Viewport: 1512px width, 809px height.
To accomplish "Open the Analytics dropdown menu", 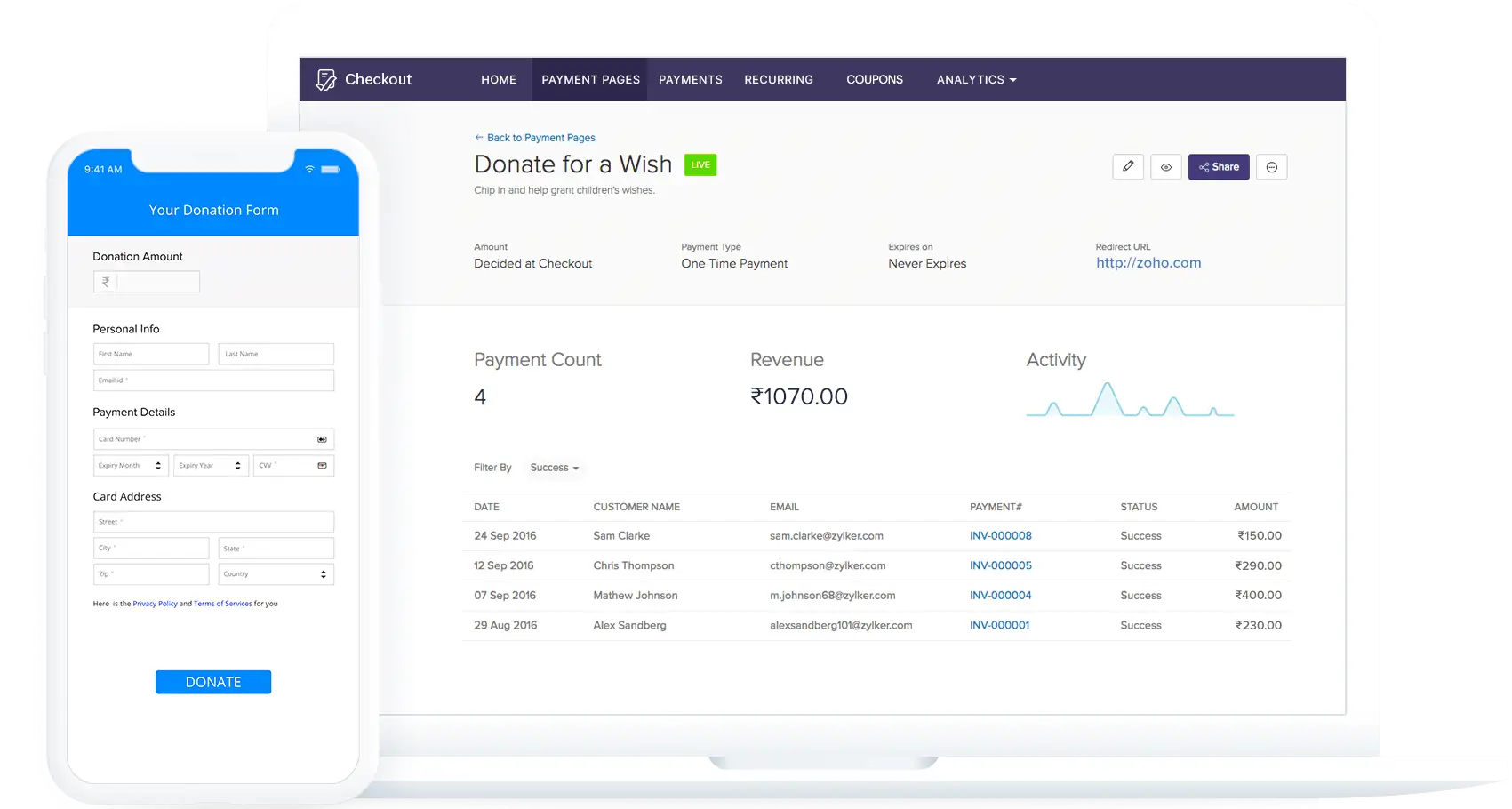I will [975, 79].
